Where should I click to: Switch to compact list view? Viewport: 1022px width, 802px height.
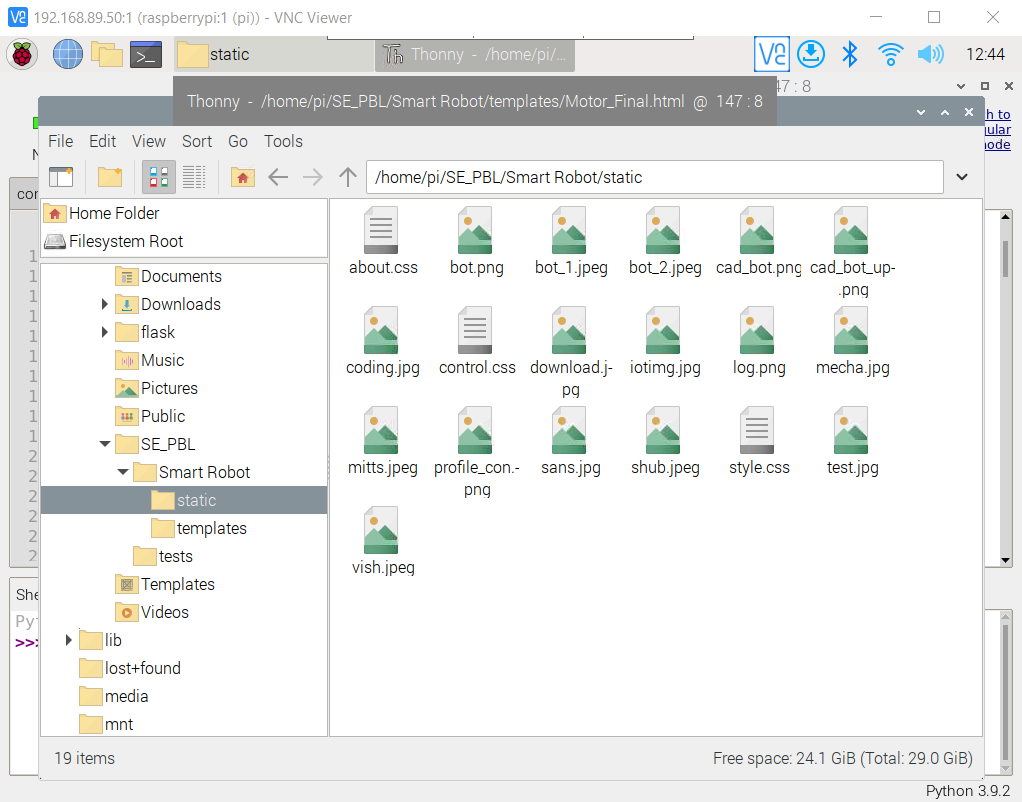pyautogui.click(x=195, y=177)
